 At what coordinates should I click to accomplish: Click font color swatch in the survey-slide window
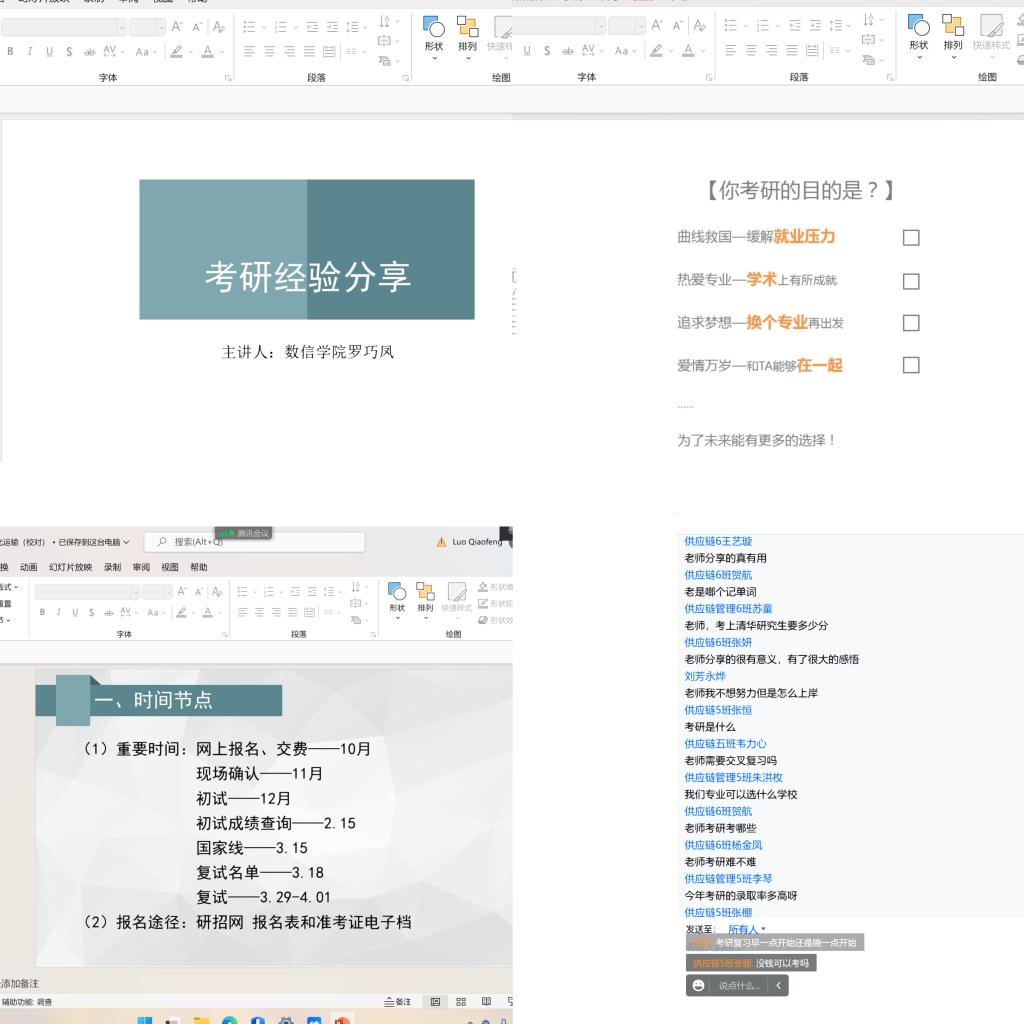688,50
